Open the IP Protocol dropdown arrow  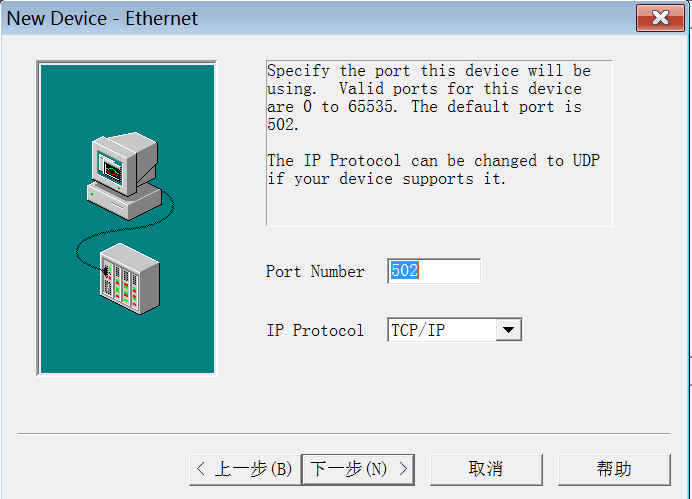pyautogui.click(x=509, y=330)
